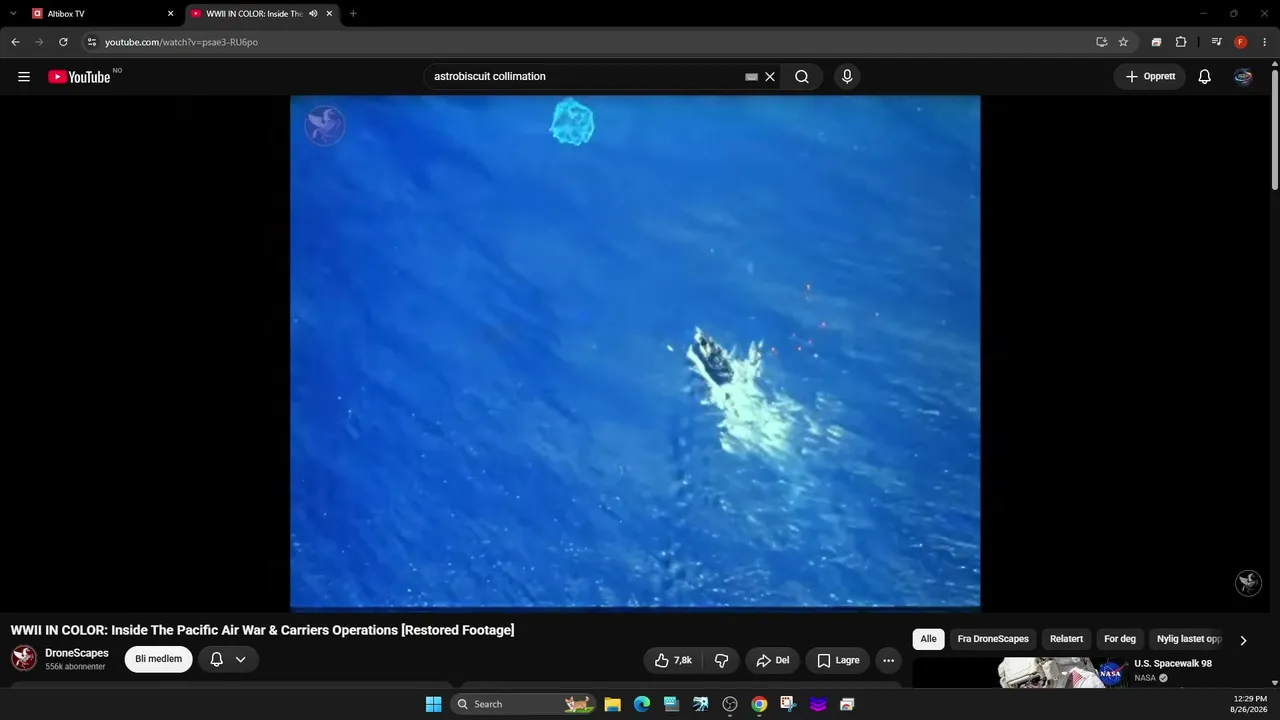The image size is (1280, 720).
Task: Open the YouTube guide hamburger menu
Action: (x=24, y=77)
